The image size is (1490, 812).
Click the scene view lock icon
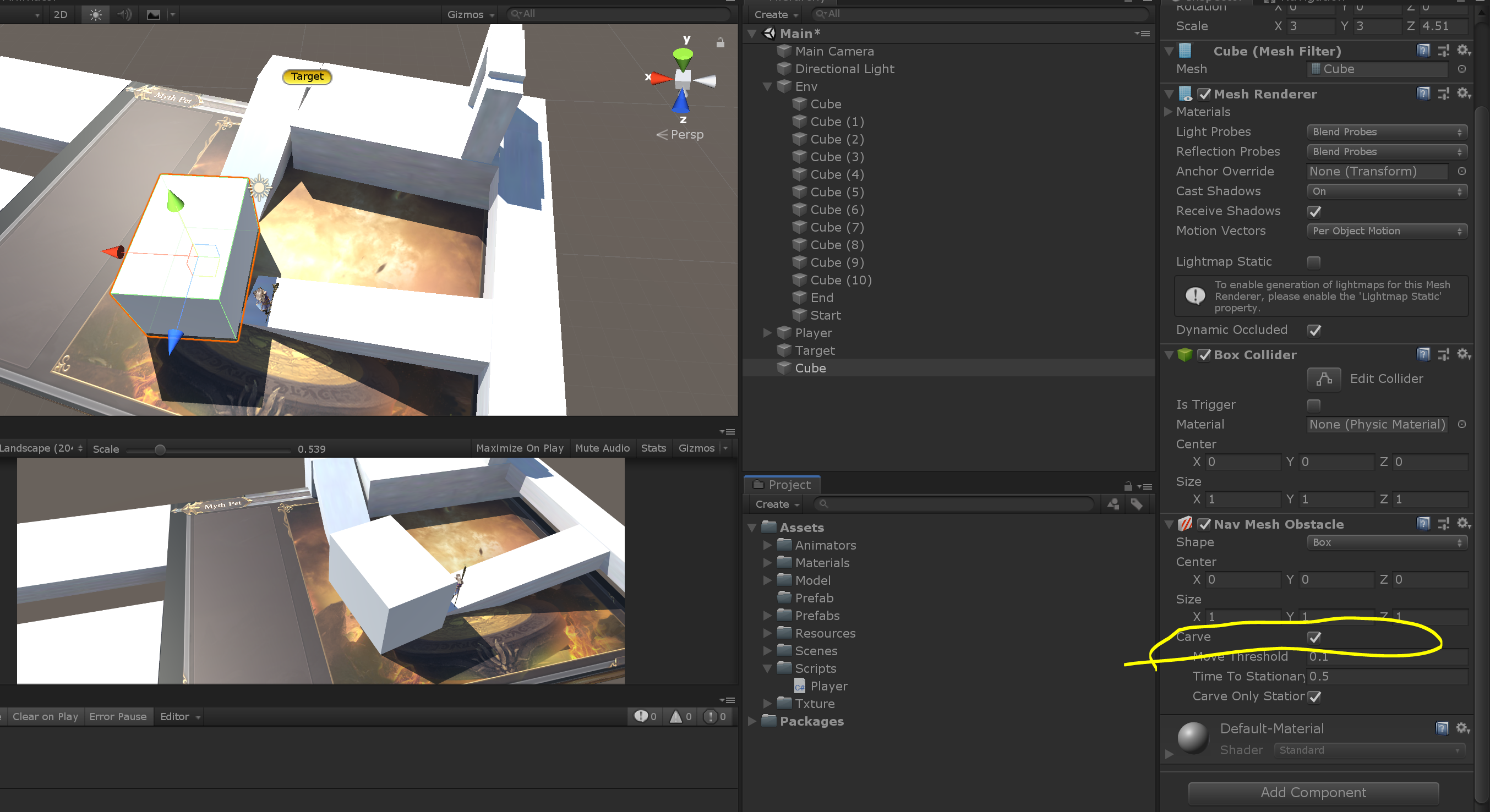coord(720,43)
